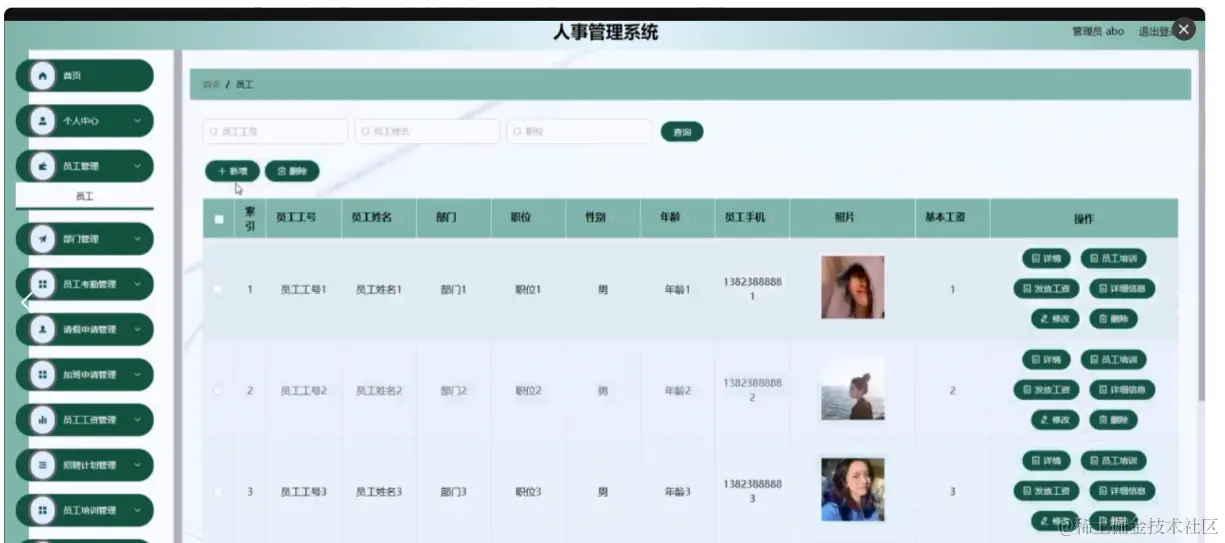The width and height of the screenshot is (1225, 543).
Task: Click the 员工工号1 cell
Action: coord(303,290)
